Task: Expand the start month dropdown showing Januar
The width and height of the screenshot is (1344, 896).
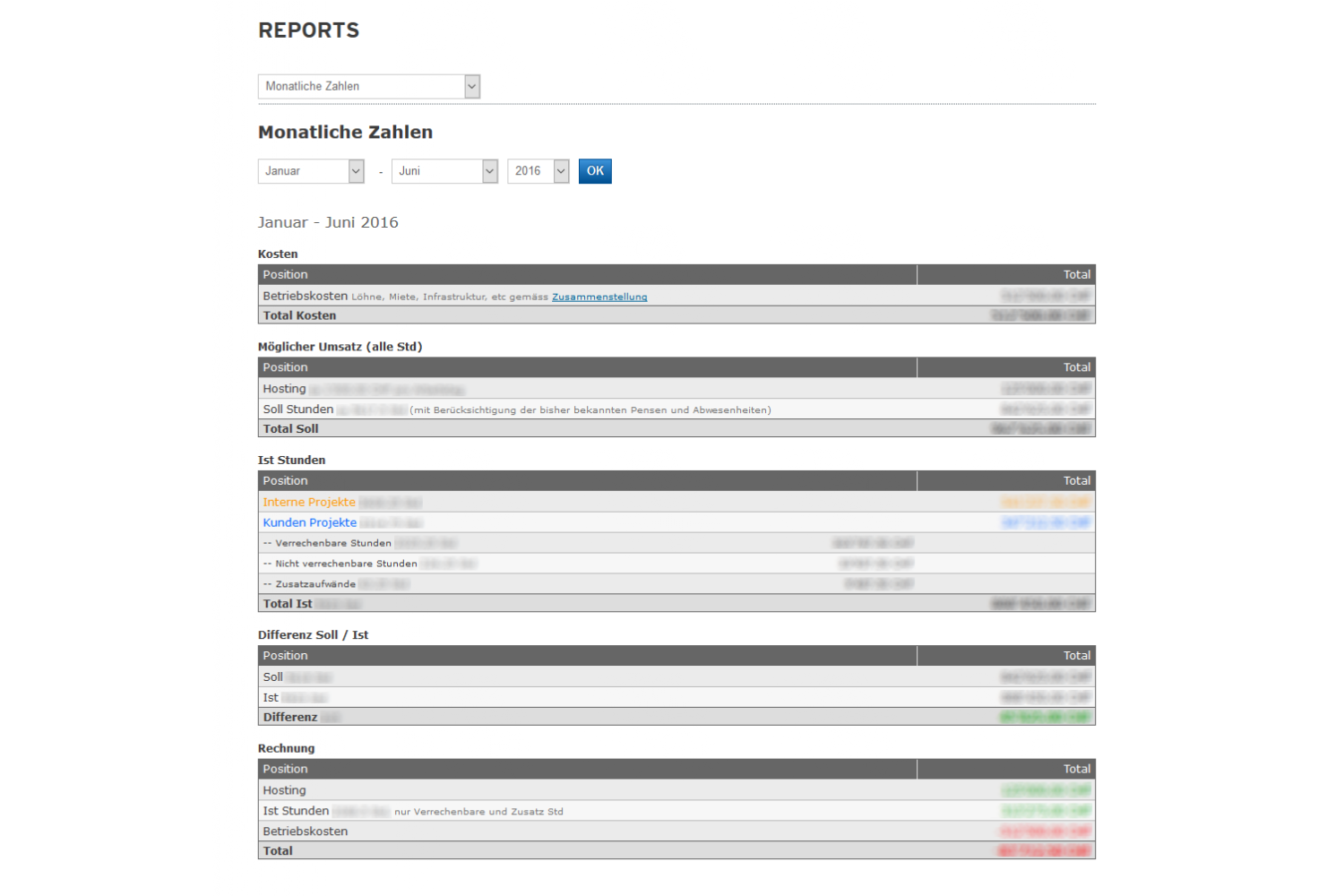Action: [310, 171]
